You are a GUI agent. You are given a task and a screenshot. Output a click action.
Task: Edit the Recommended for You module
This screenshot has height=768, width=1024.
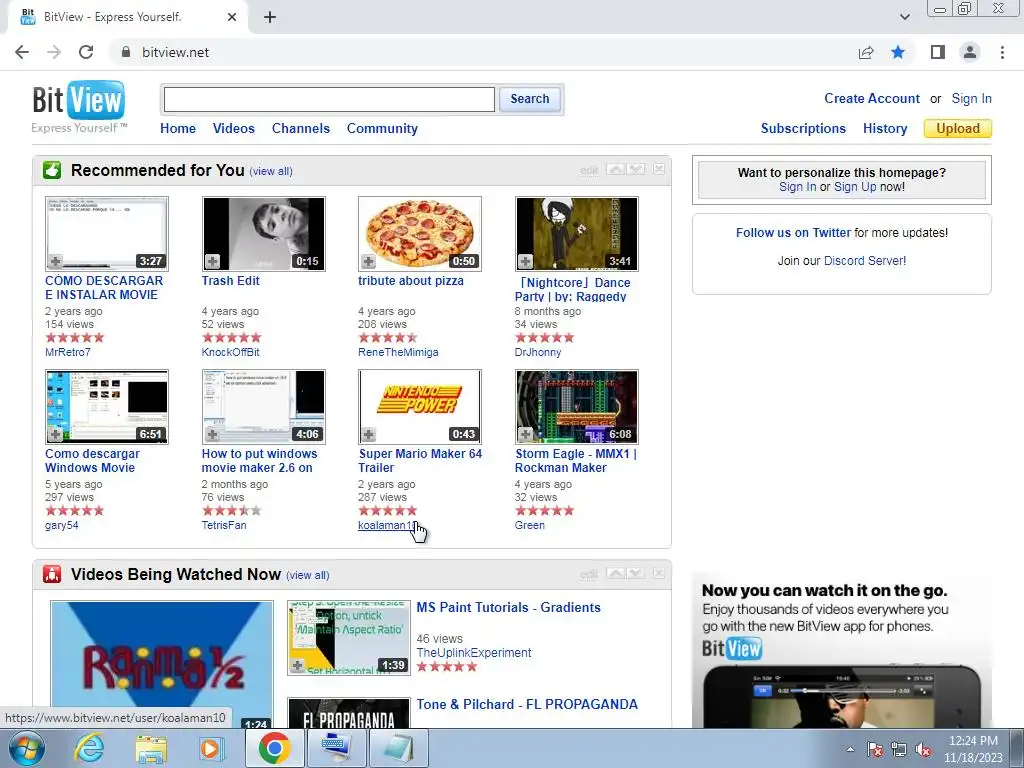click(589, 170)
